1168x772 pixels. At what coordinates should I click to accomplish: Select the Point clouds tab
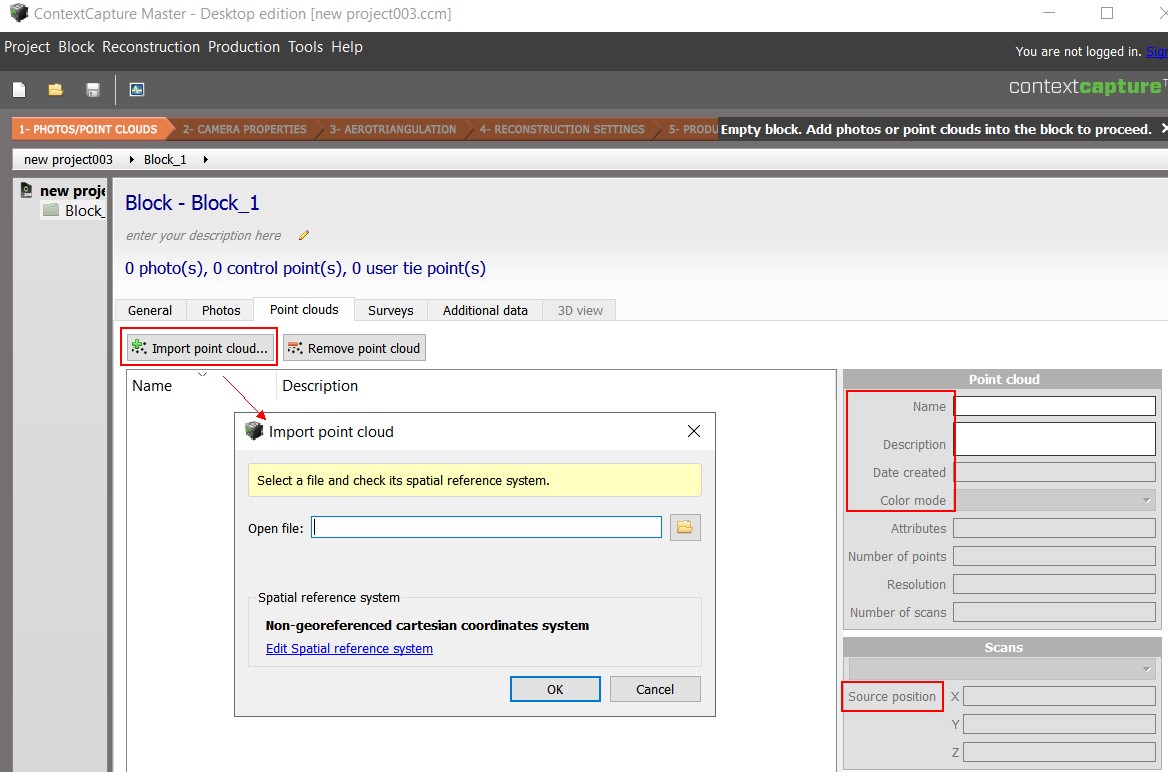point(304,309)
